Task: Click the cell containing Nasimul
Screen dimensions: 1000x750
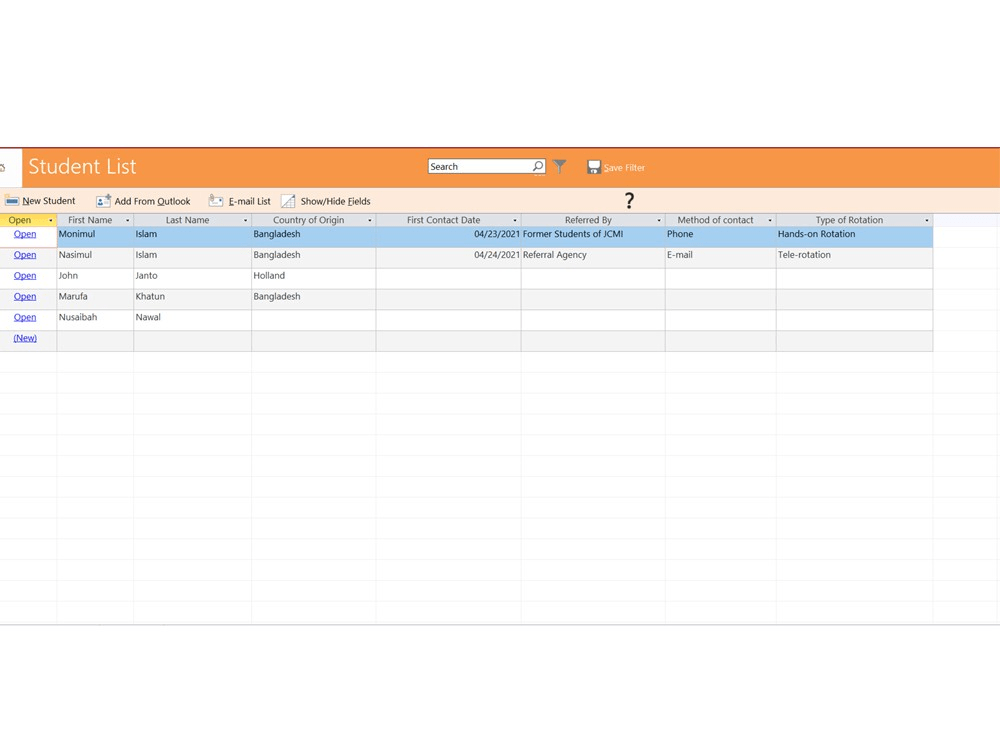Action: click(95, 258)
